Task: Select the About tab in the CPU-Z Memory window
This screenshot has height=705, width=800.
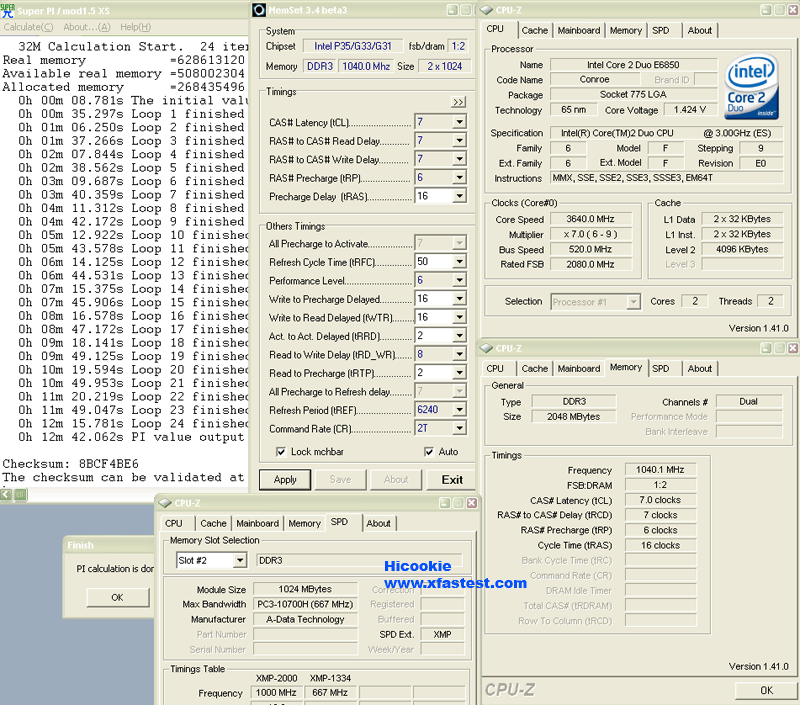Action: [700, 369]
